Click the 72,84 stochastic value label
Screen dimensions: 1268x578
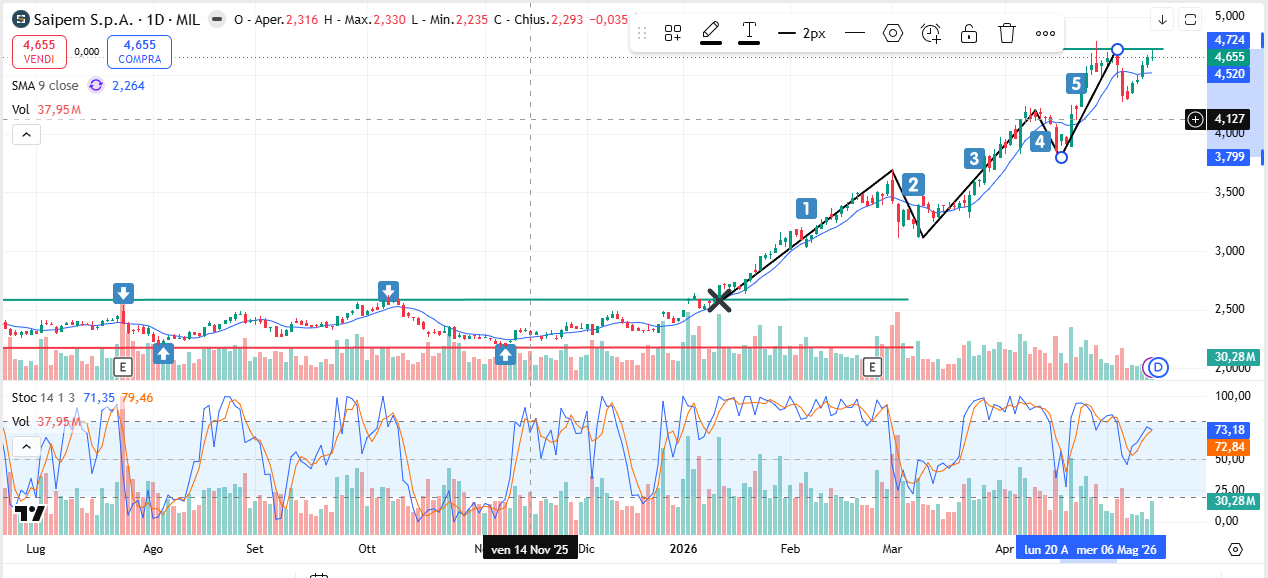coord(1229,446)
